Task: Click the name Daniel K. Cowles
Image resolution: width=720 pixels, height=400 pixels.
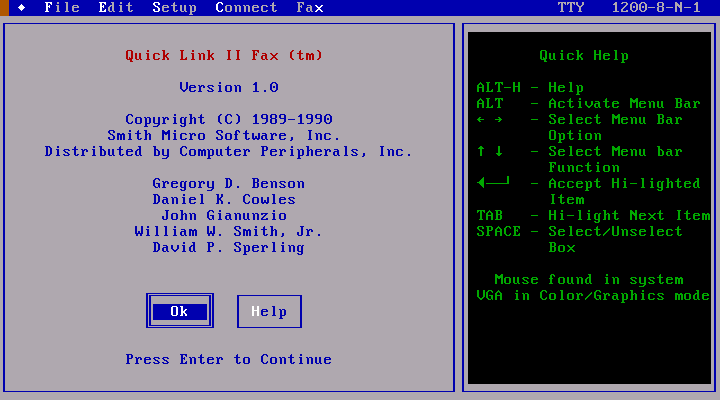Action: tap(224, 200)
